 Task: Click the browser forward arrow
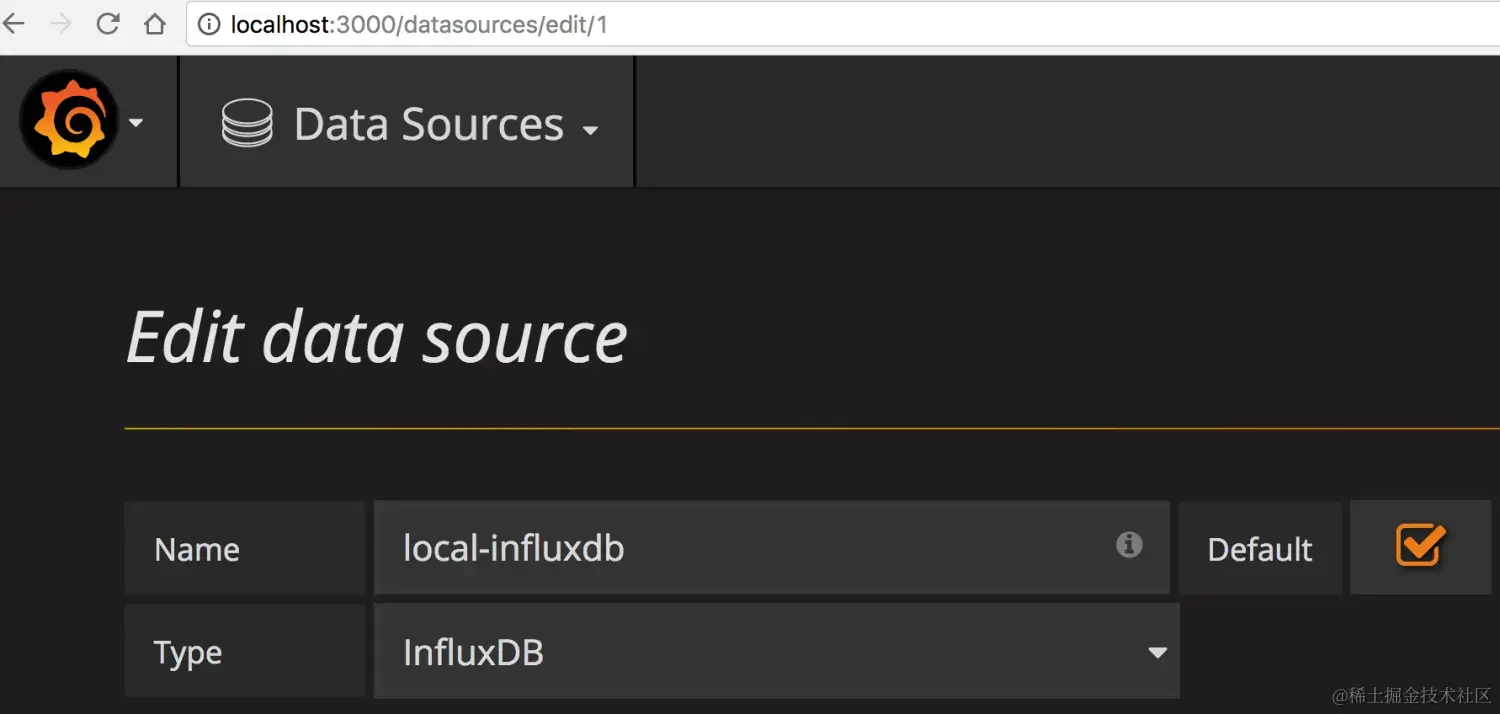point(61,24)
